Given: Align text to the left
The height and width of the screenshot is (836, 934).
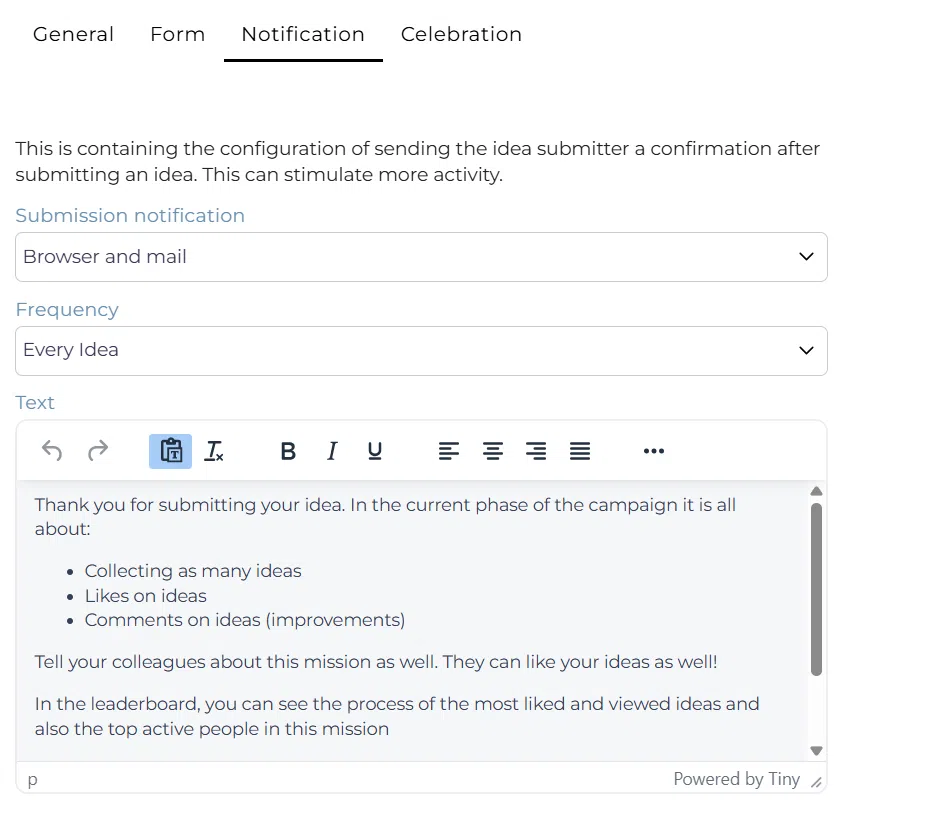Looking at the screenshot, I should (449, 451).
